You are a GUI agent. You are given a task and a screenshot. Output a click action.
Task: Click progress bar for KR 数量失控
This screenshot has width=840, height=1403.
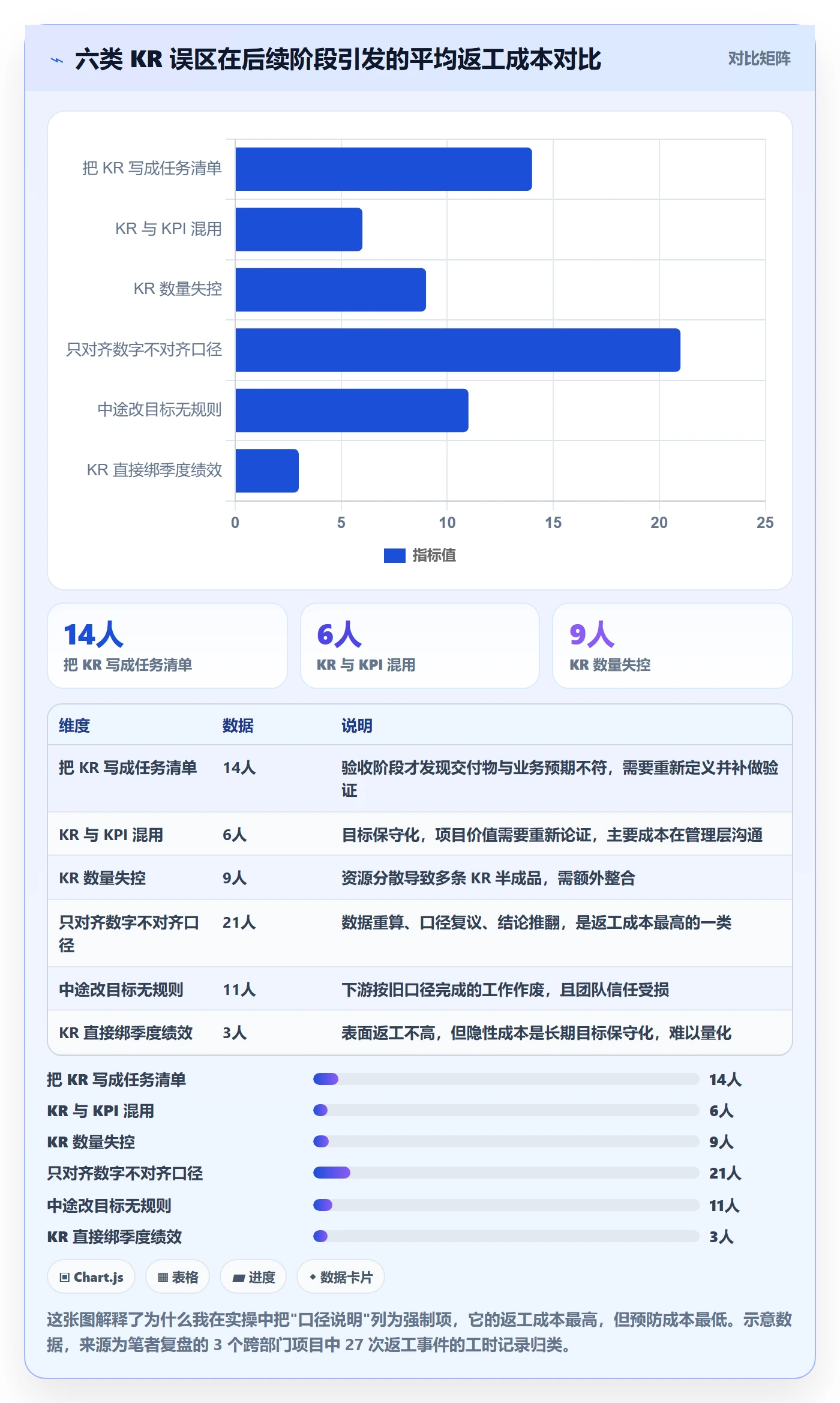pos(506,1141)
